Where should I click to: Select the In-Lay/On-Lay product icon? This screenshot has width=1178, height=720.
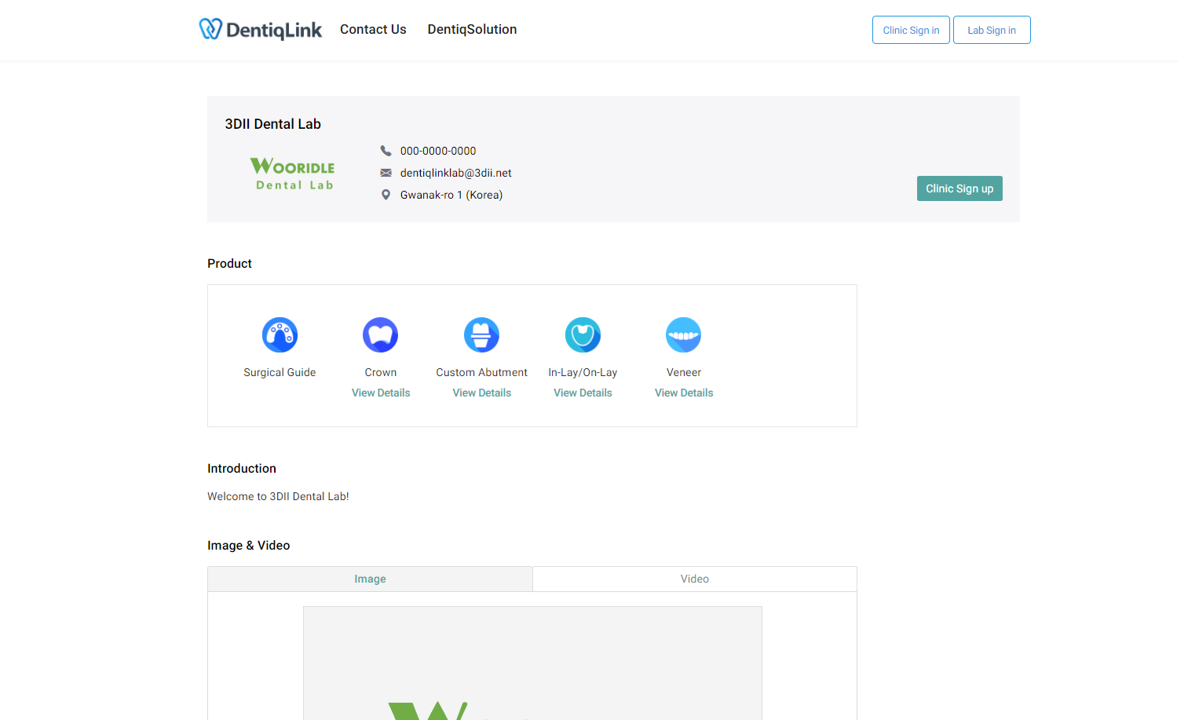click(x=582, y=334)
